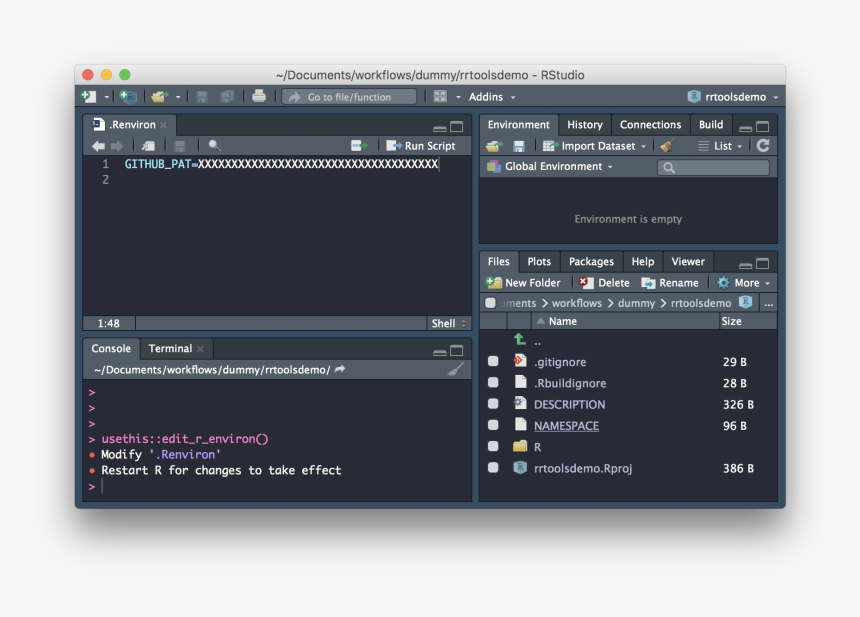Open the Packages tab

[x=591, y=262]
